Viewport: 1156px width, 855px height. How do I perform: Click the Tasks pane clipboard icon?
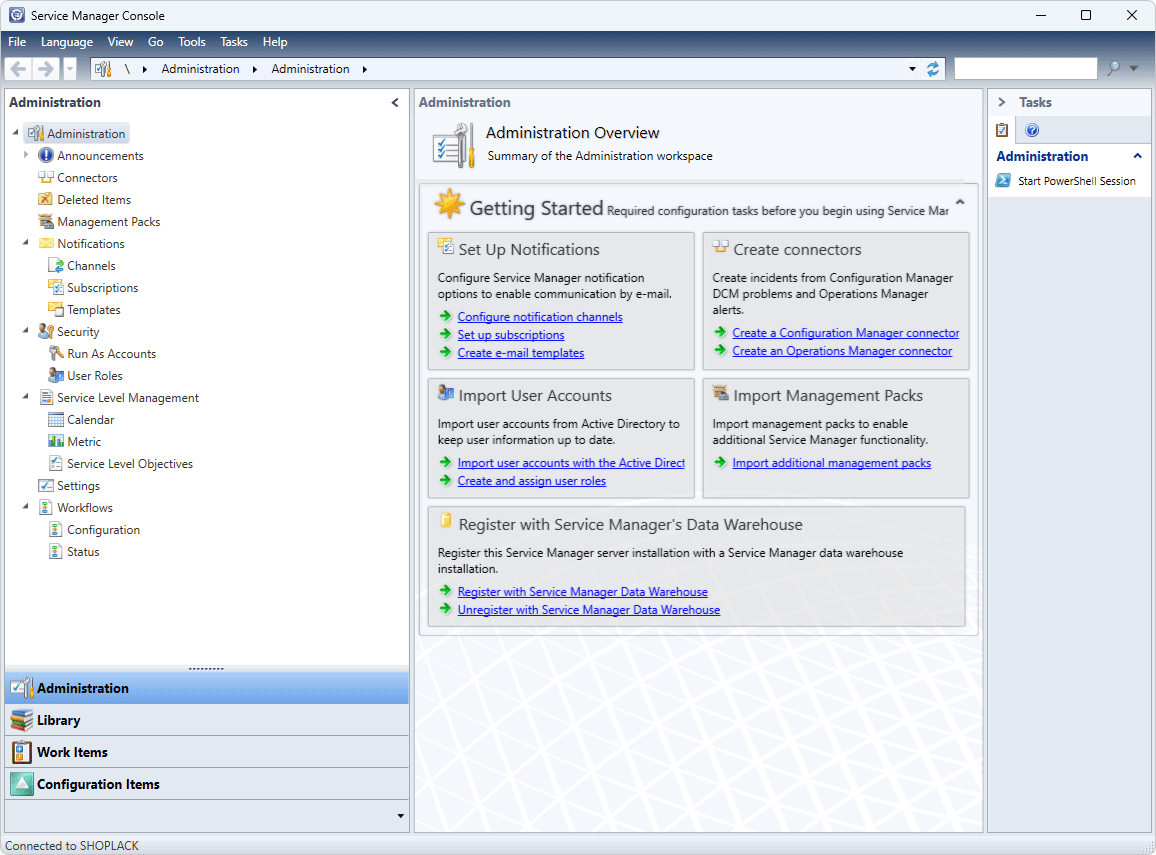tap(1002, 130)
